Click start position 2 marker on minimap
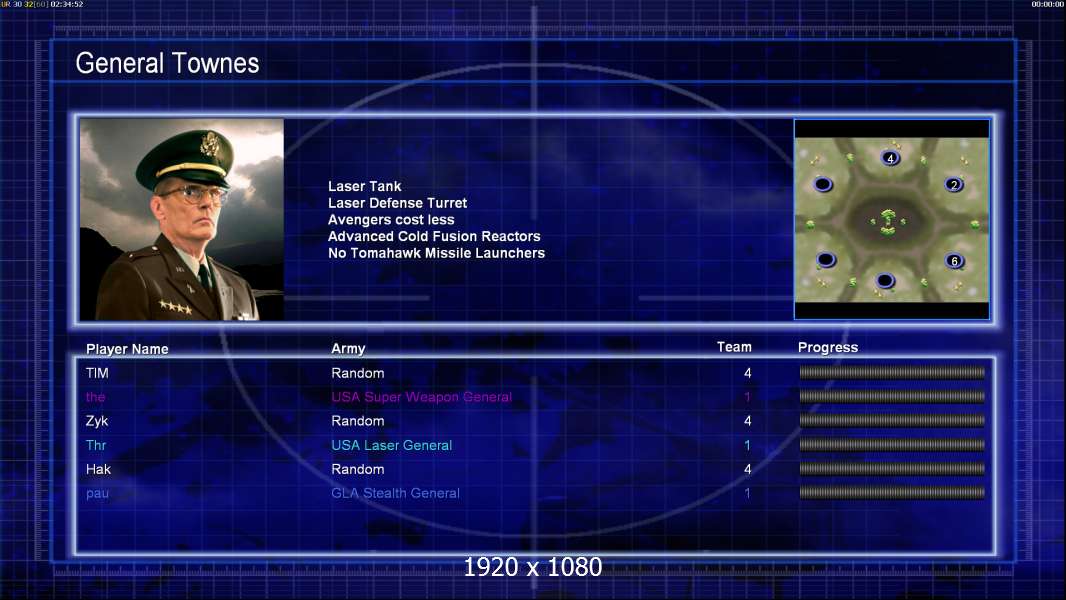 pyautogui.click(x=954, y=185)
